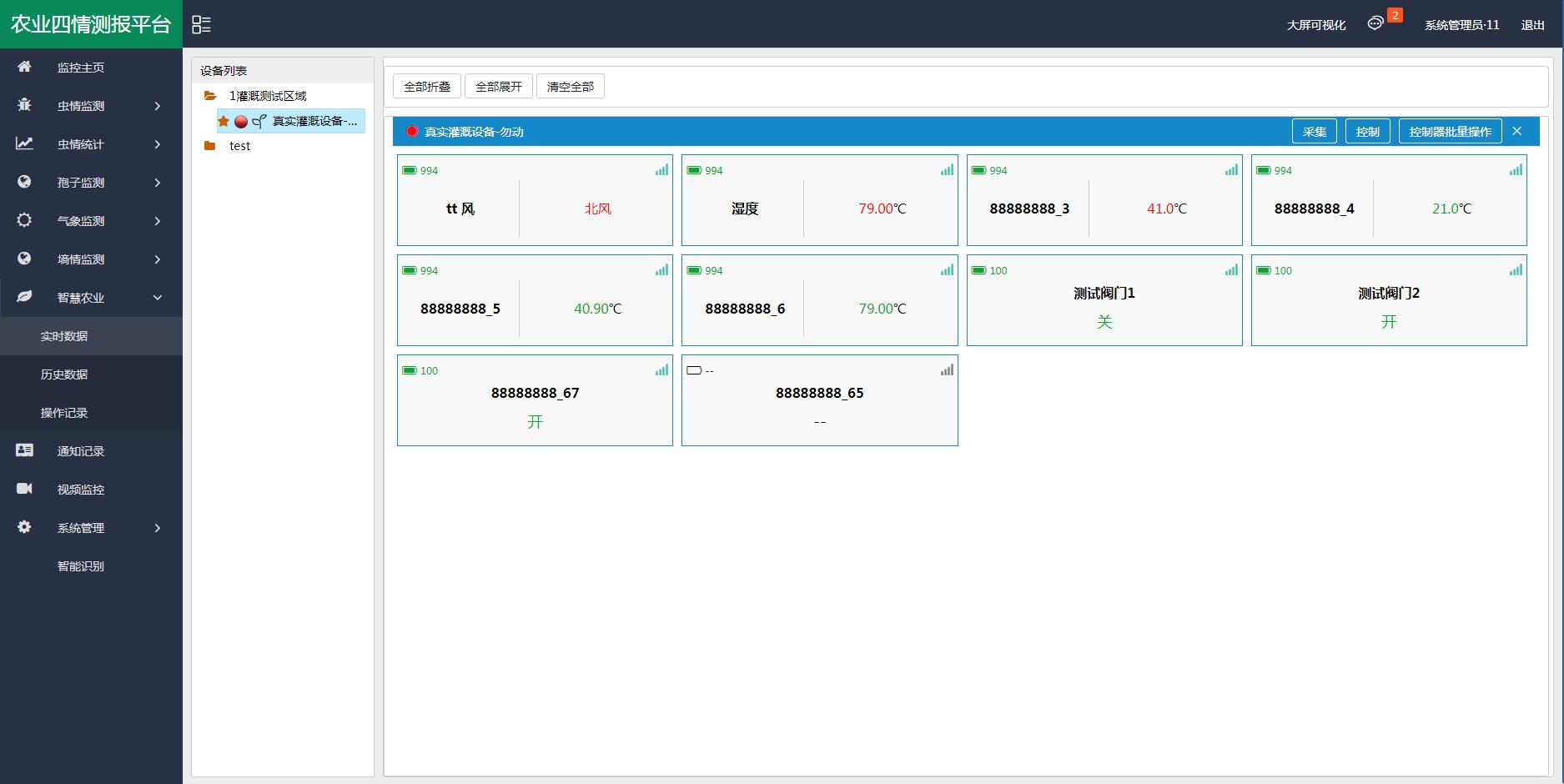Open 操作记录 submenu item
Viewport: 1564px width, 784px height.
91,413
